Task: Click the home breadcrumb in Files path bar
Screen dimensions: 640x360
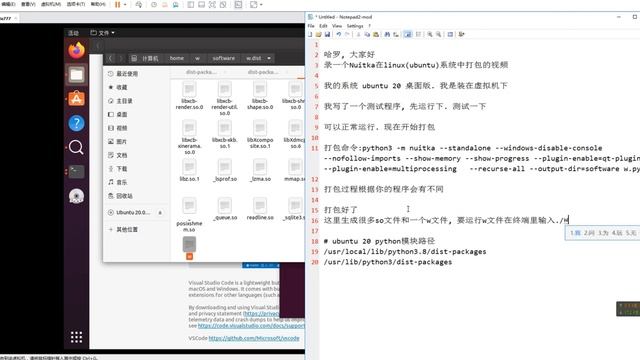Action: coord(177,58)
